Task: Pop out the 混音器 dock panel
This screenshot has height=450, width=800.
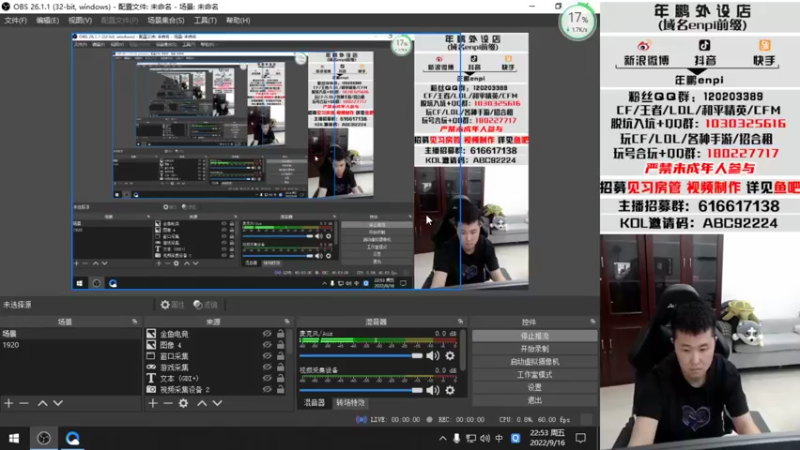Action: pyautogui.click(x=460, y=322)
